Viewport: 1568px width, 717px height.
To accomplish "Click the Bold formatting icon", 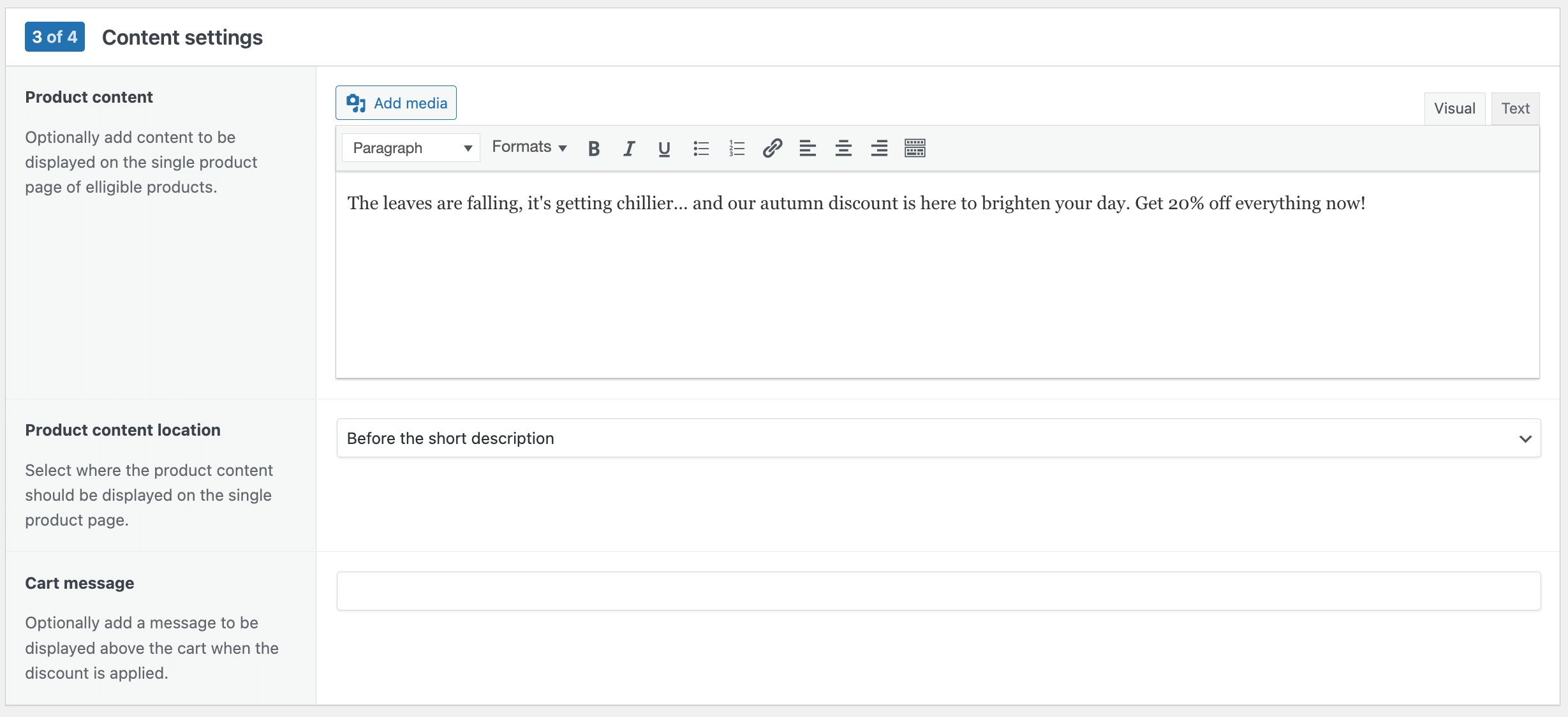I will pyautogui.click(x=594, y=148).
